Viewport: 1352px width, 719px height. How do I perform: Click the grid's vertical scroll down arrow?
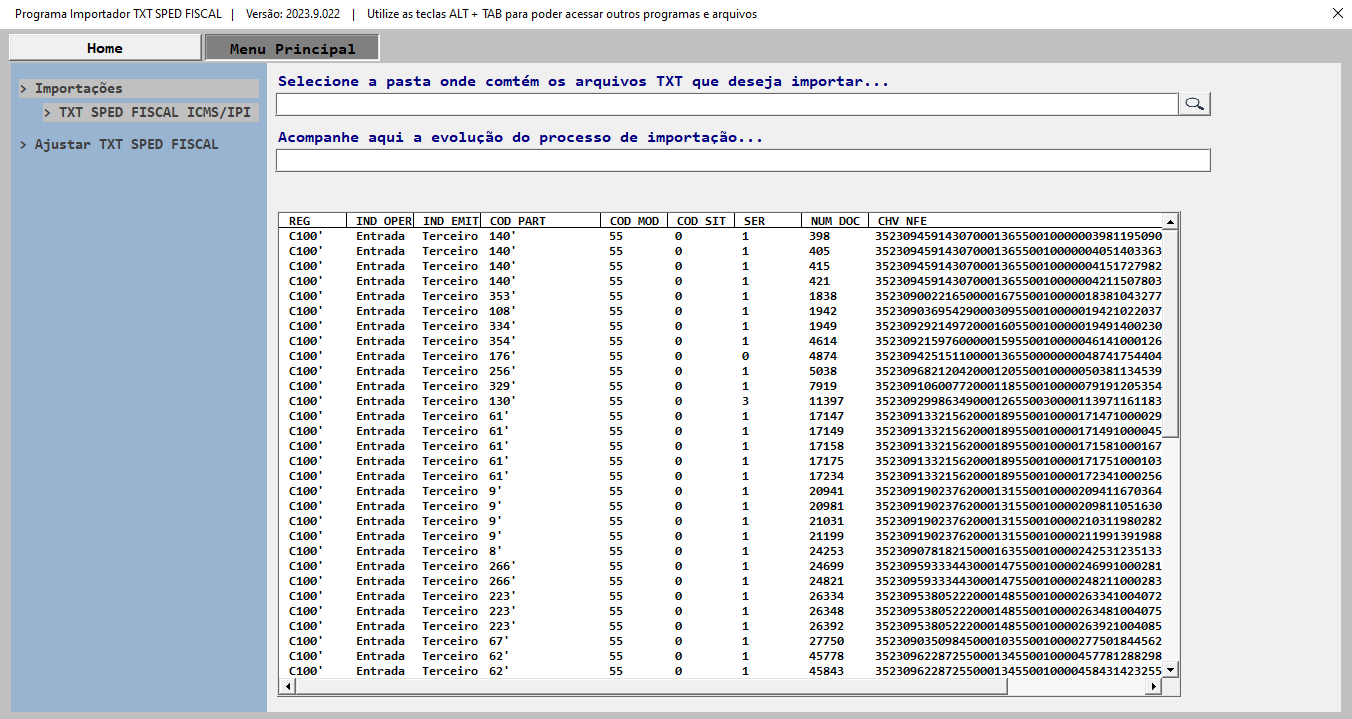[x=1169, y=669]
